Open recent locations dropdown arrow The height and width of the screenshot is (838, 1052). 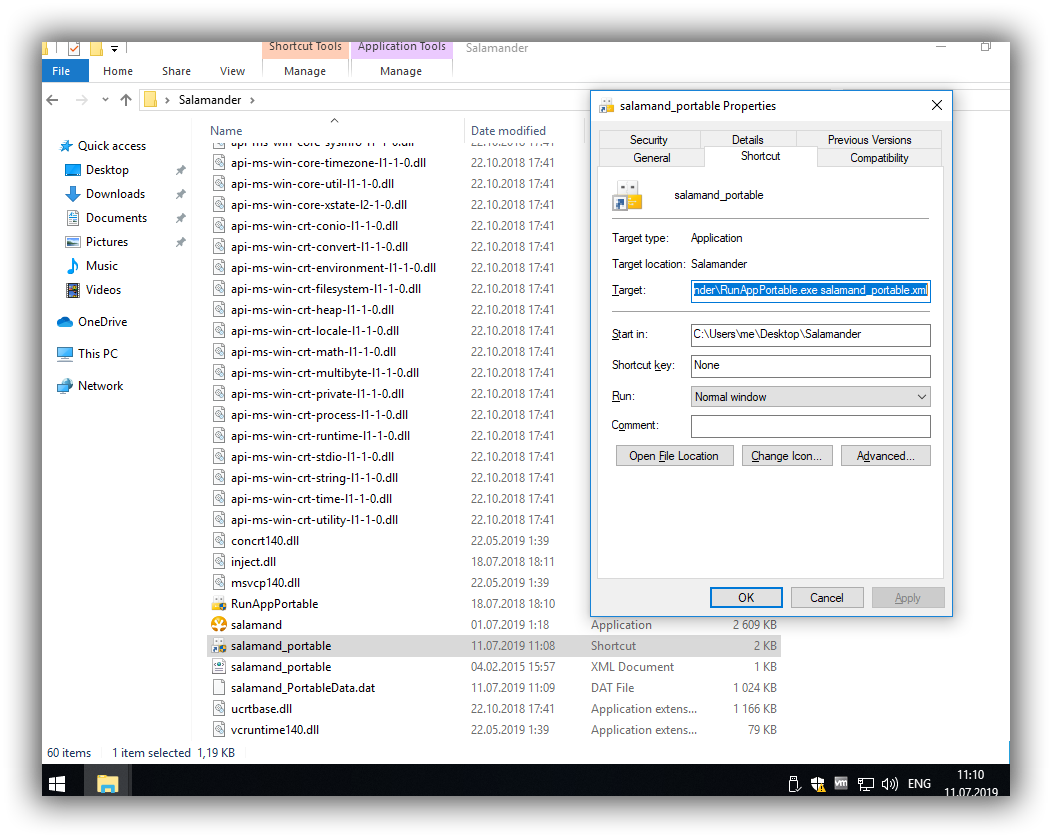(x=105, y=100)
